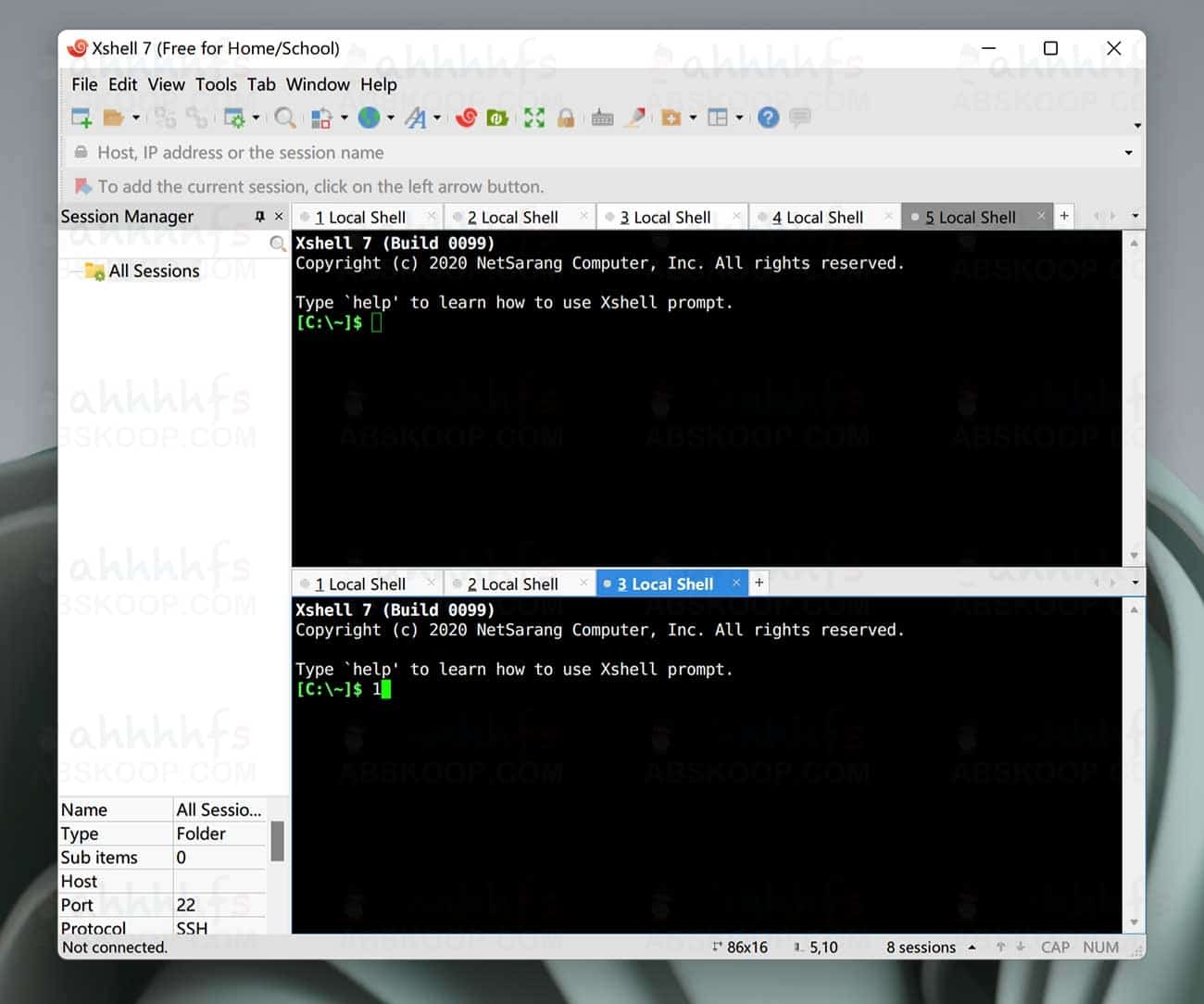Image resolution: width=1204 pixels, height=1004 pixels.
Task: Expand the address bar history dropdown
Action: click(x=1128, y=153)
